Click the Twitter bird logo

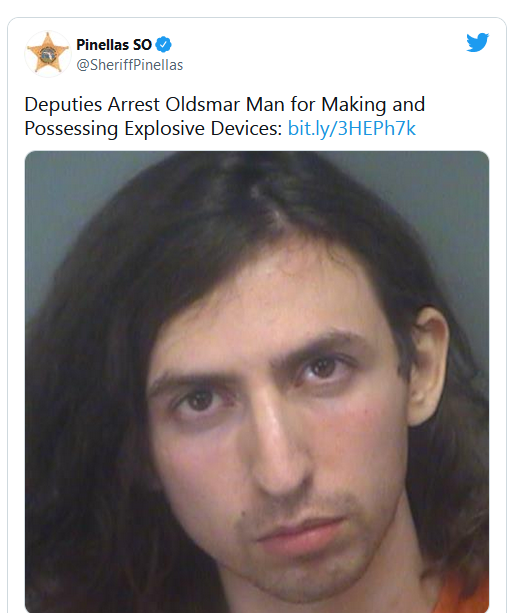(477, 42)
